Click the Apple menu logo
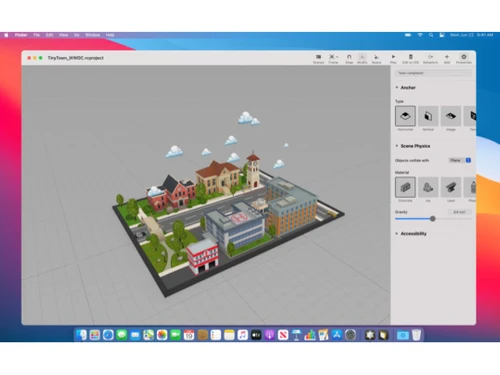Image resolution: width=500 pixels, height=375 pixels. click(6, 35)
